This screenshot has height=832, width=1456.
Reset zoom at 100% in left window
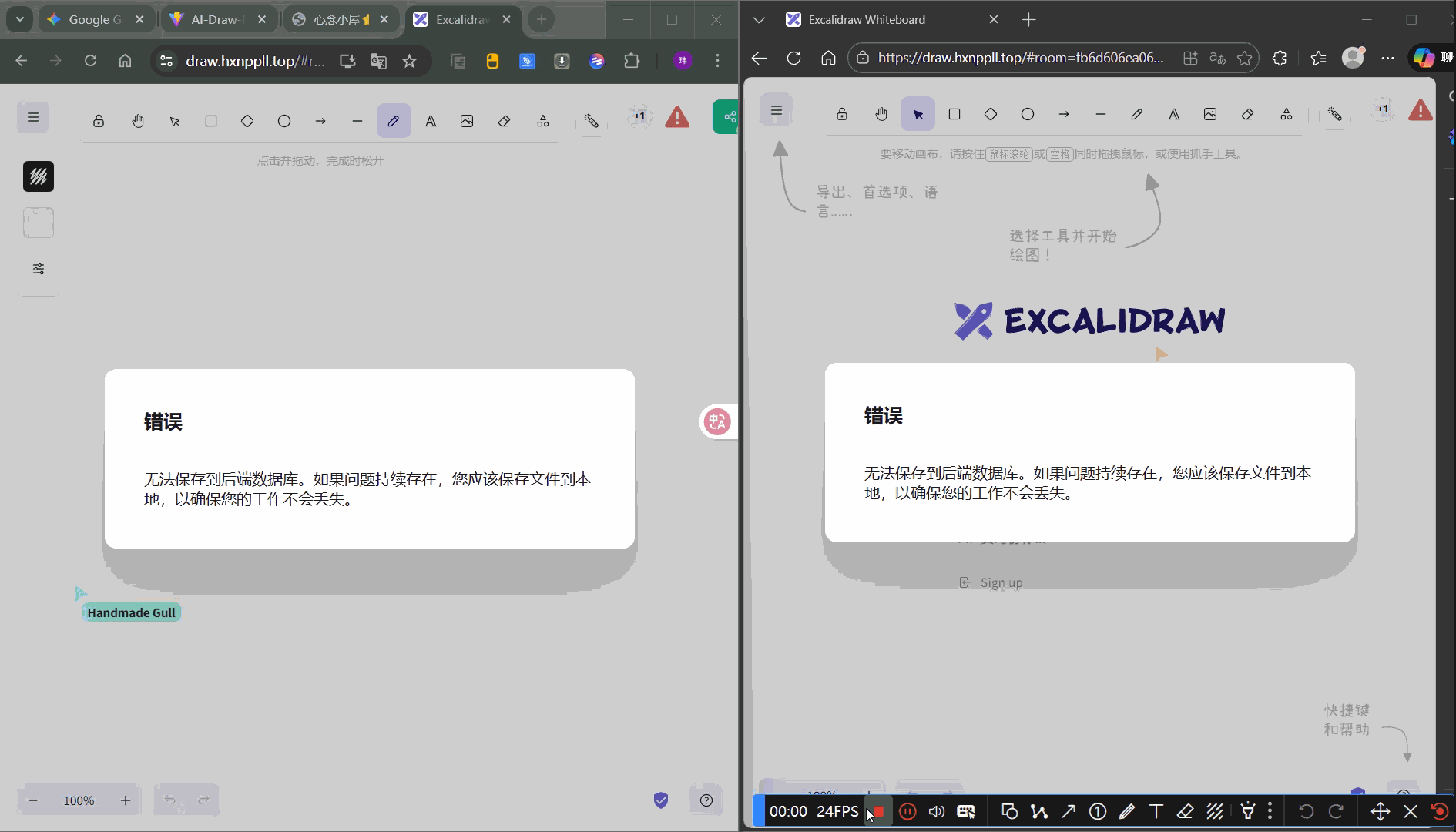[x=79, y=800]
